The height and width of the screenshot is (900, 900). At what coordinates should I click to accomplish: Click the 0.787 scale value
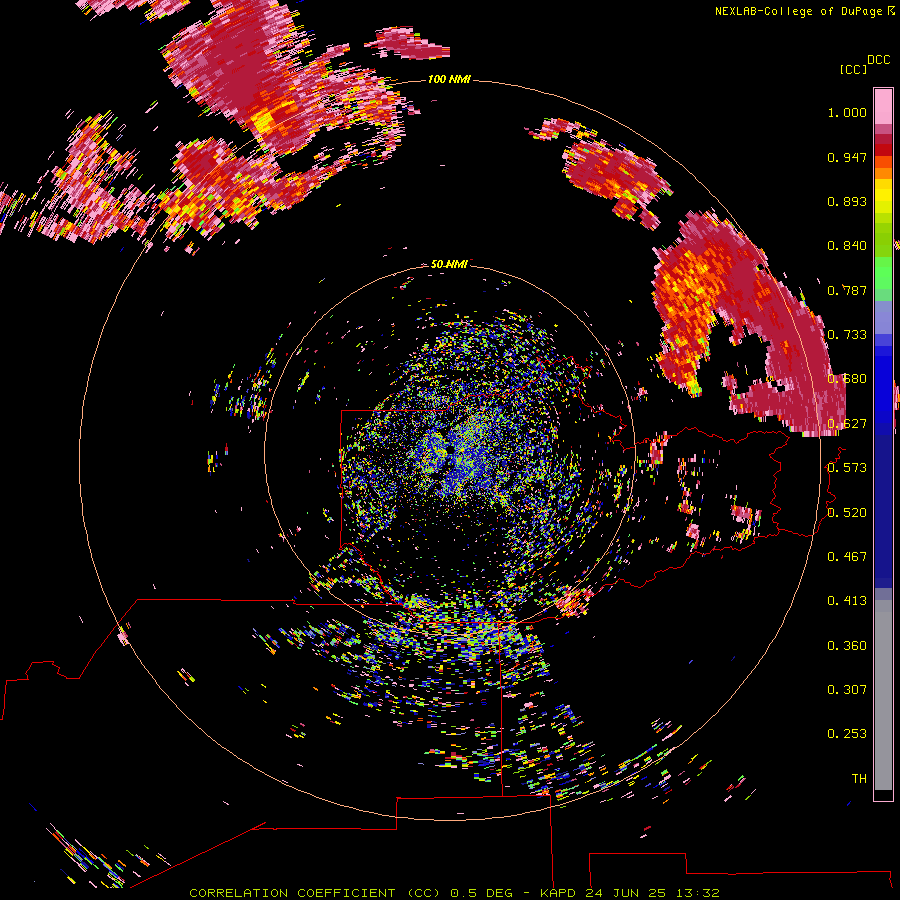[x=847, y=290]
